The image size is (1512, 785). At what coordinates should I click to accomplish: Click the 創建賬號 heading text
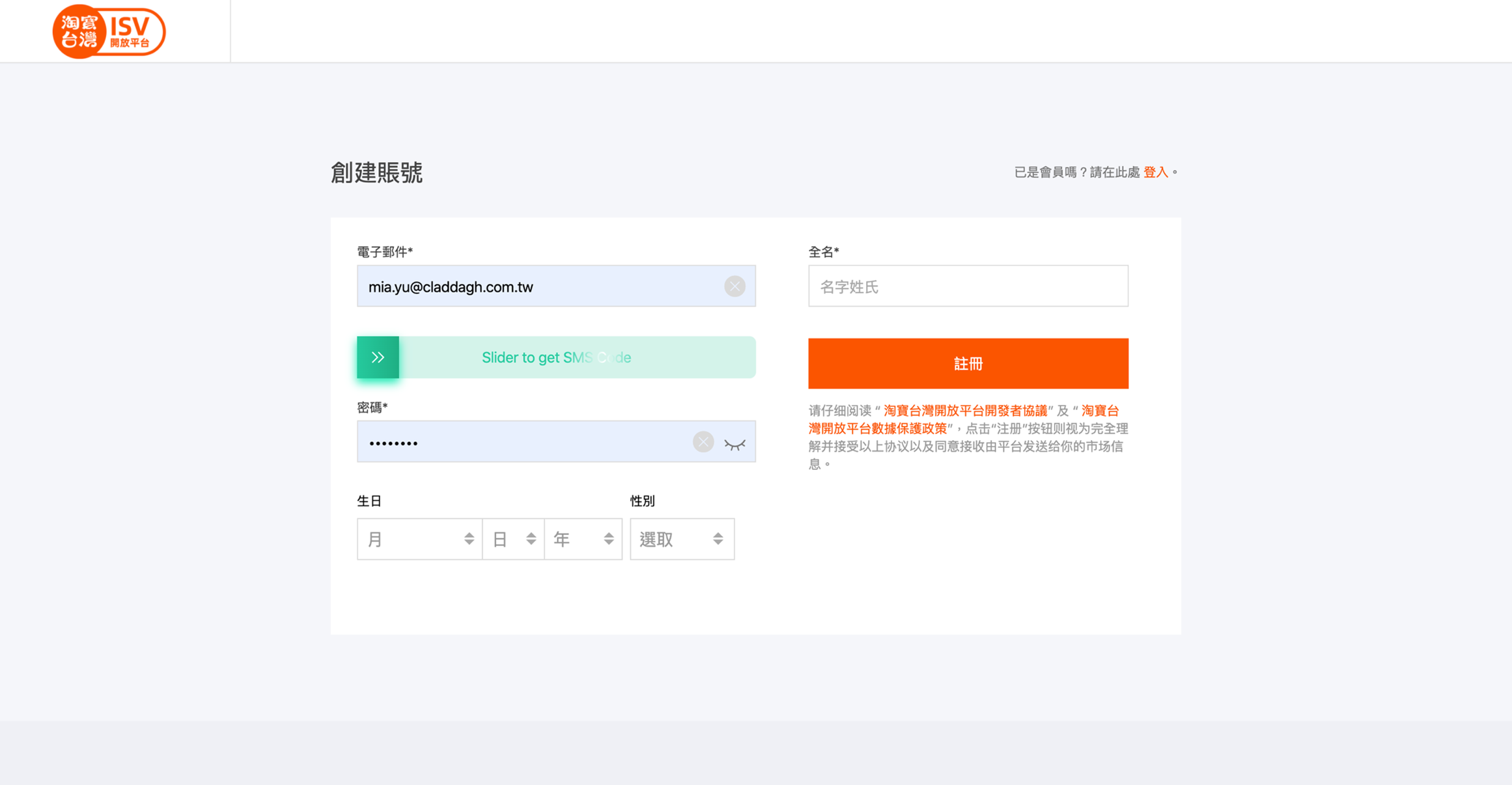[x=376, y=173]
